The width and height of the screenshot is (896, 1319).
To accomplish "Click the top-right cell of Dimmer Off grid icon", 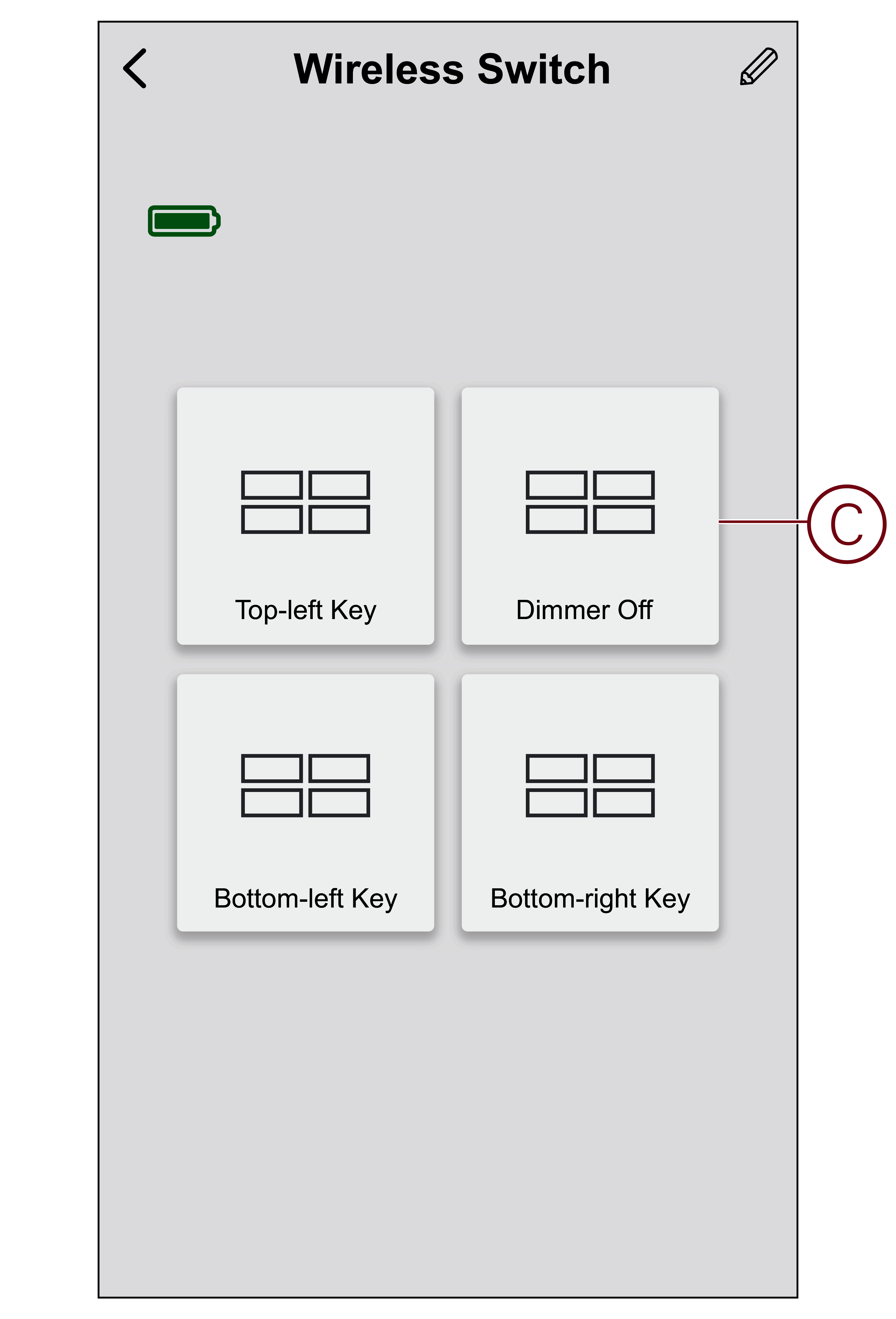I will click(x=624, y=485).
